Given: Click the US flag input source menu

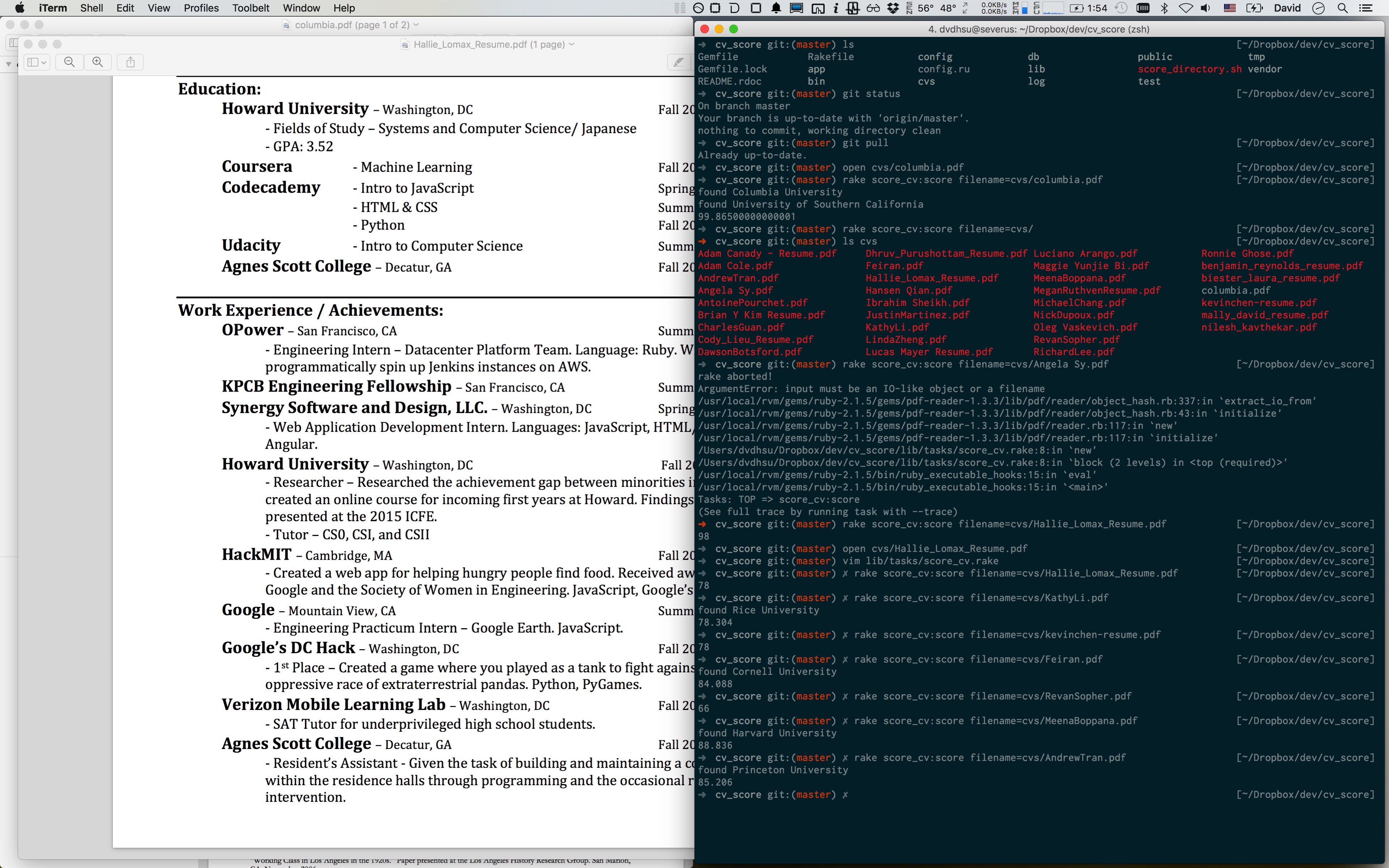Looking at the screenshot, I should [1229, 8].
